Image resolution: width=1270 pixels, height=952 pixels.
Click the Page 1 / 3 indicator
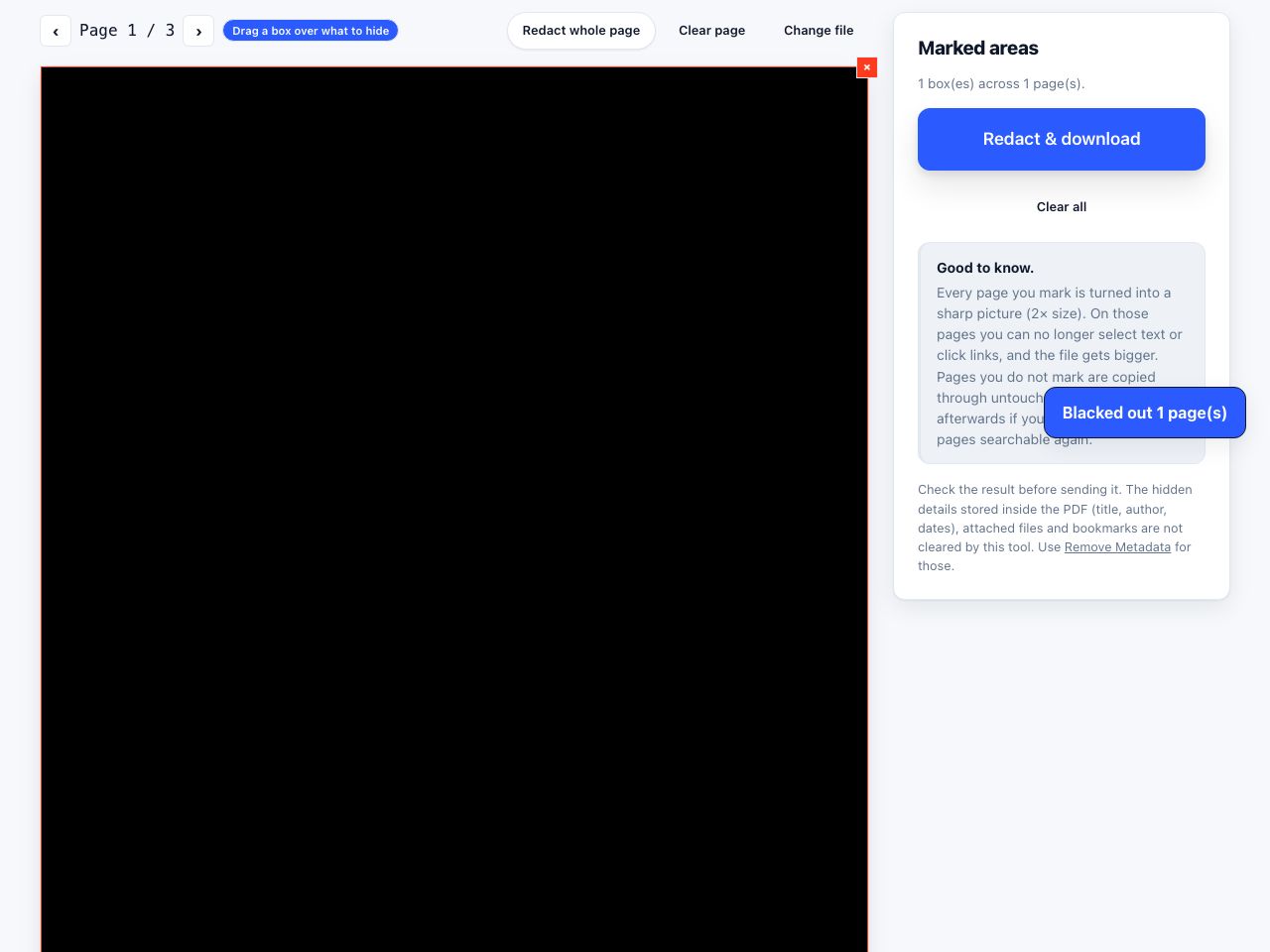[x=127, y=31]
